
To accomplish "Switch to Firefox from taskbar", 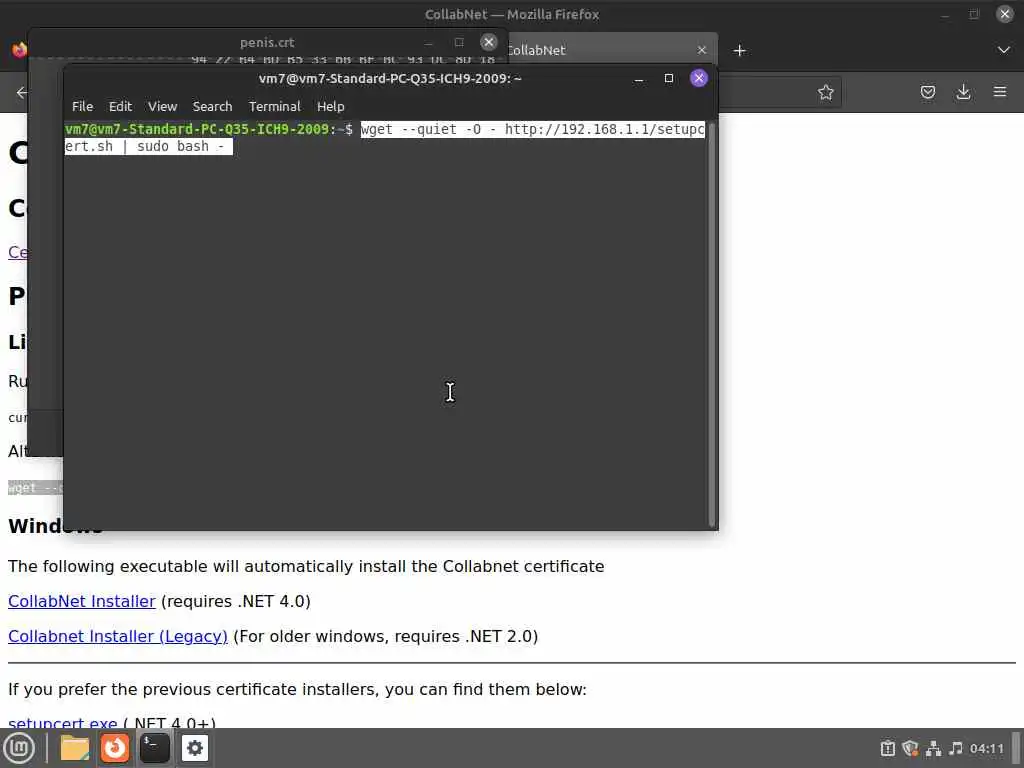I will click(115, 748).
